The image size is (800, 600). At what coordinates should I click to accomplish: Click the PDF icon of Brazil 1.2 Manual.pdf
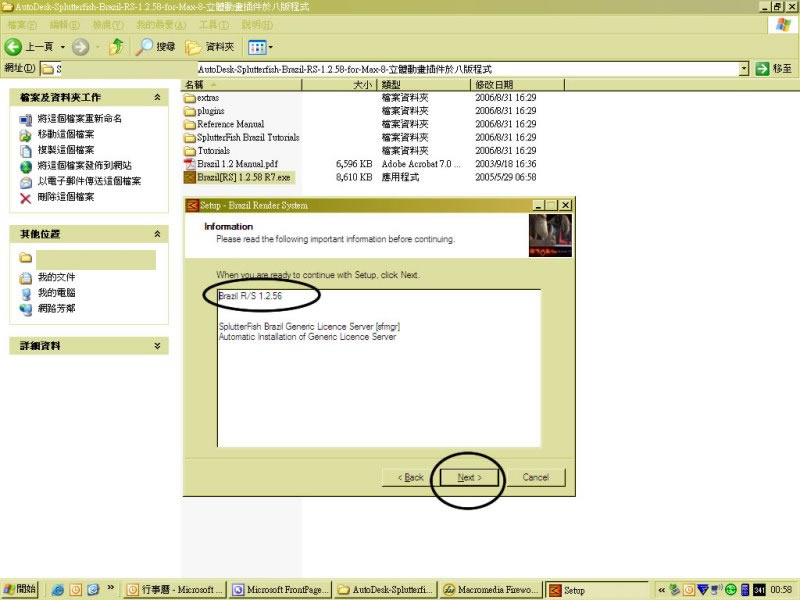click(x=190, y=164)
